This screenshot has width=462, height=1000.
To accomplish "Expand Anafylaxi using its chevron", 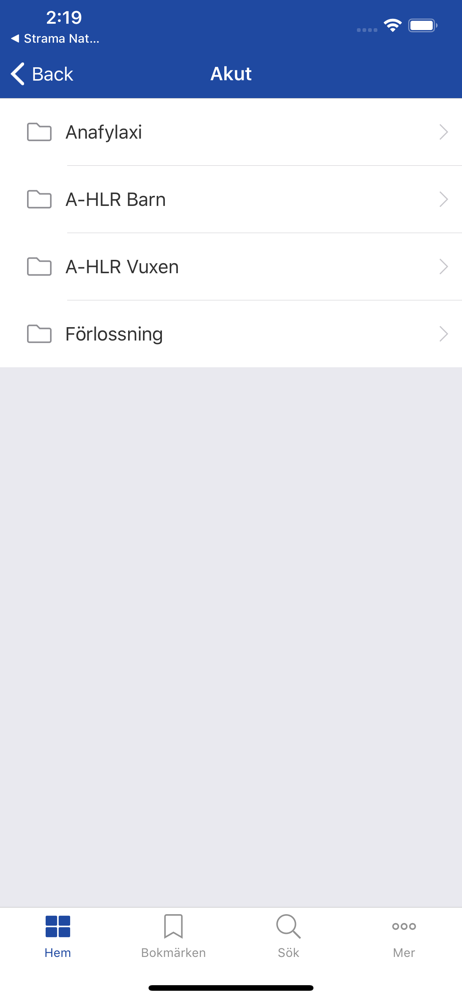I will [x=443, y=133].
